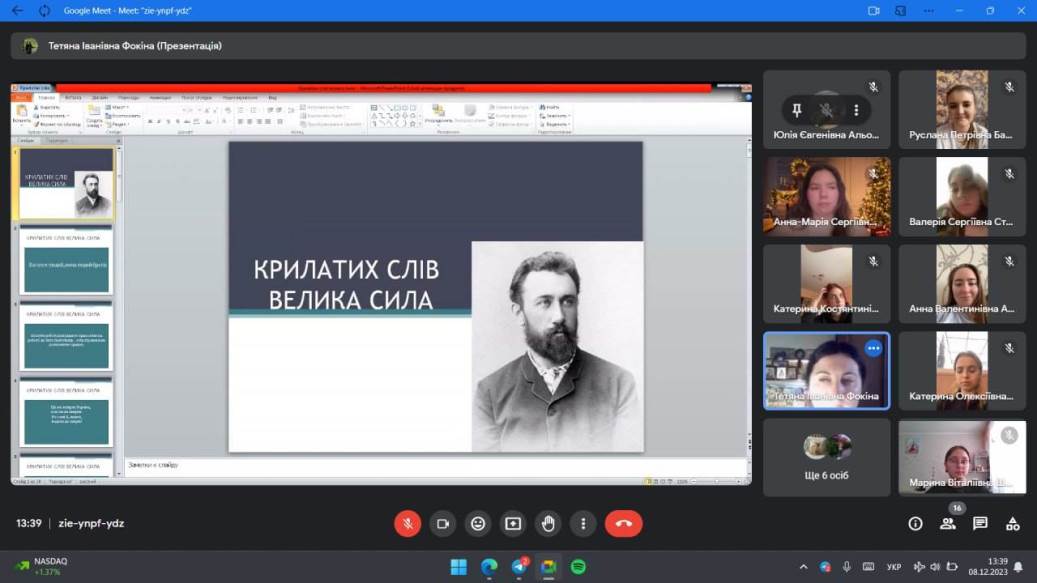Image resolution: width=1037 pixels, height=583 pixels.
Task: Pin Юлія Євгенівна's tile
Action: pyautogui.click(x=796, y=110)
